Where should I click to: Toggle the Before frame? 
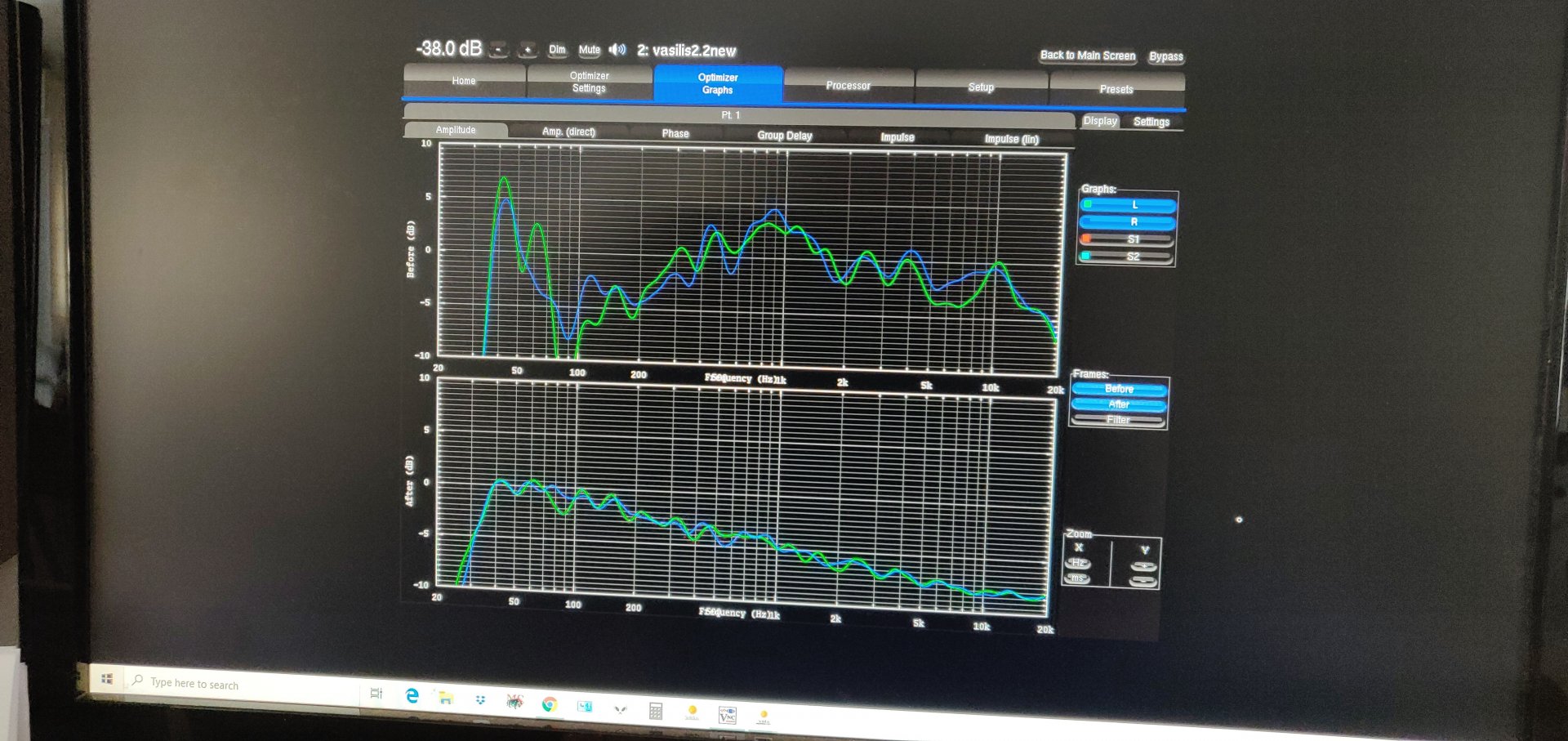click(1119, 389)
